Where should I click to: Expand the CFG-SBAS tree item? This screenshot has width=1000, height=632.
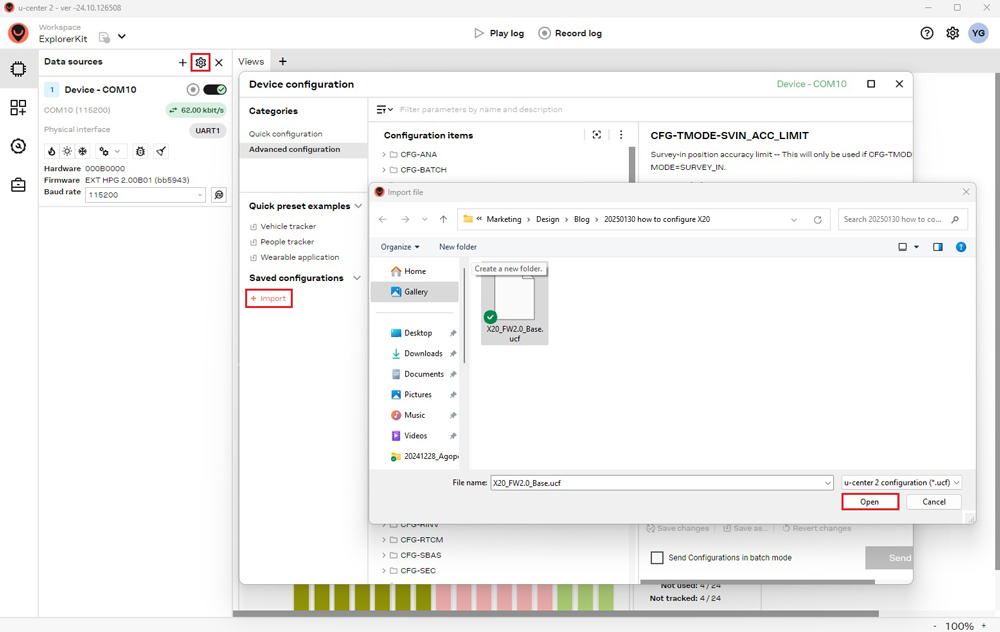(x=384, y=555)
